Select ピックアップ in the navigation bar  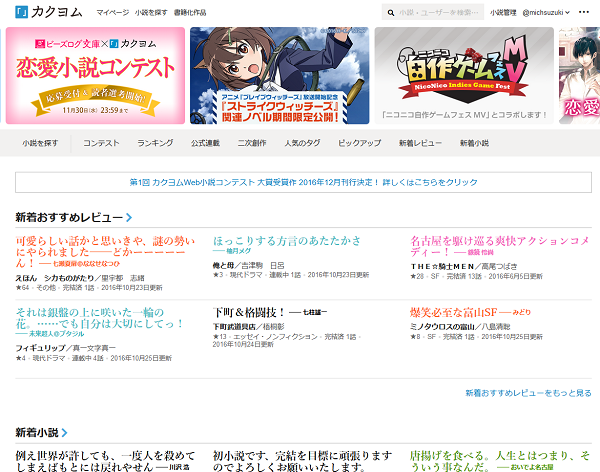360,143
